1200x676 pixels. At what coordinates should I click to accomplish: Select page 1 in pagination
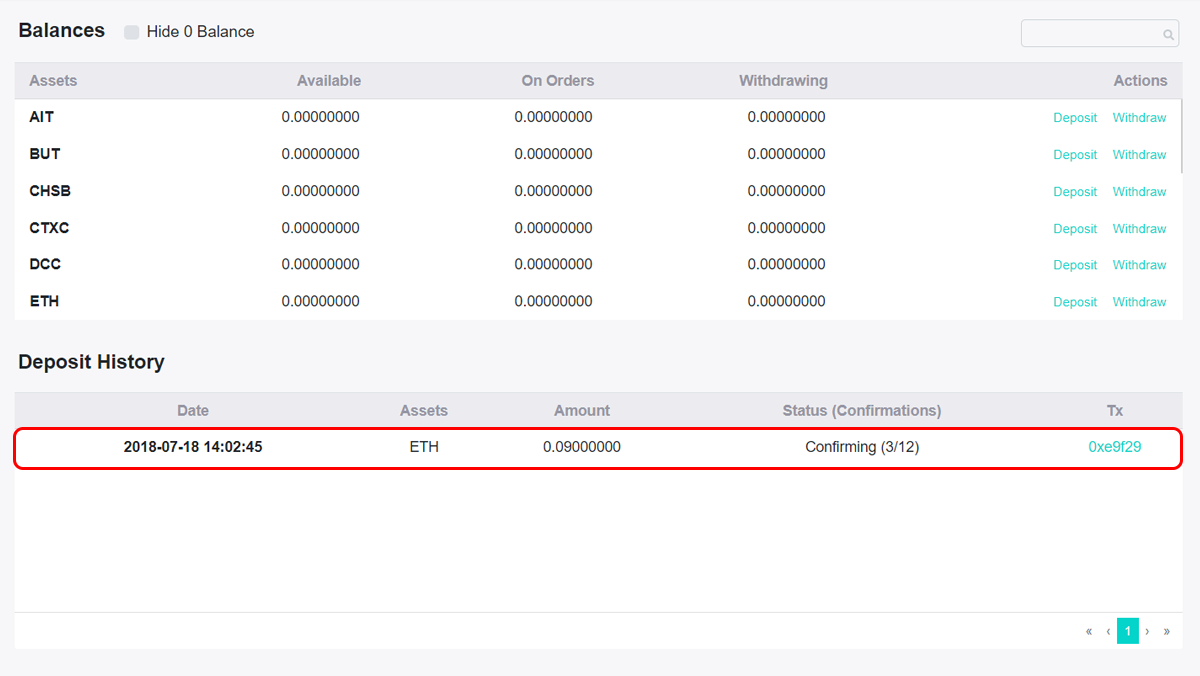pyautogui.click(x=1128, y=631)
